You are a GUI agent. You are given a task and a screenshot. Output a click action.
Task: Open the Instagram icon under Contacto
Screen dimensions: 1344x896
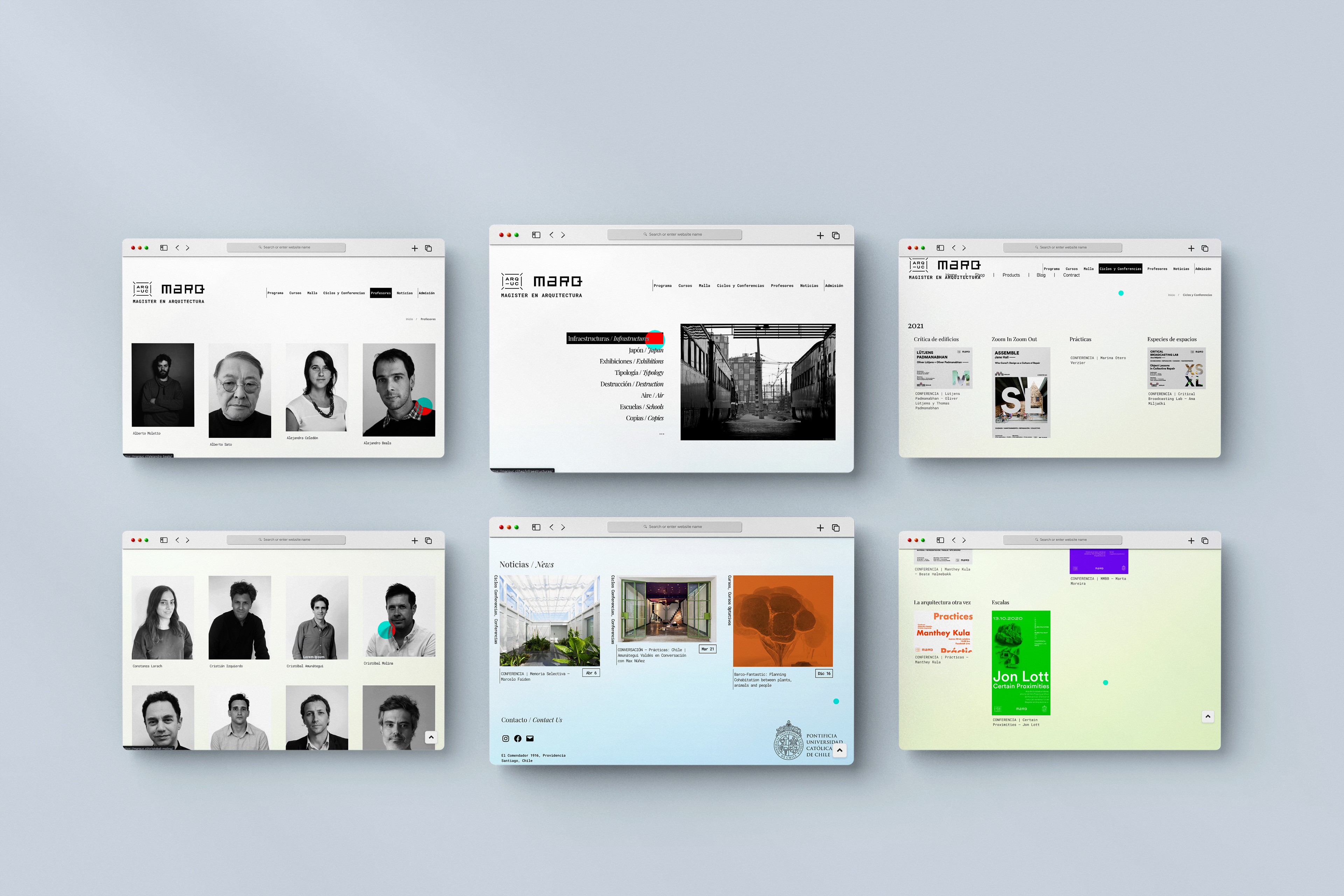click(505, 738)
